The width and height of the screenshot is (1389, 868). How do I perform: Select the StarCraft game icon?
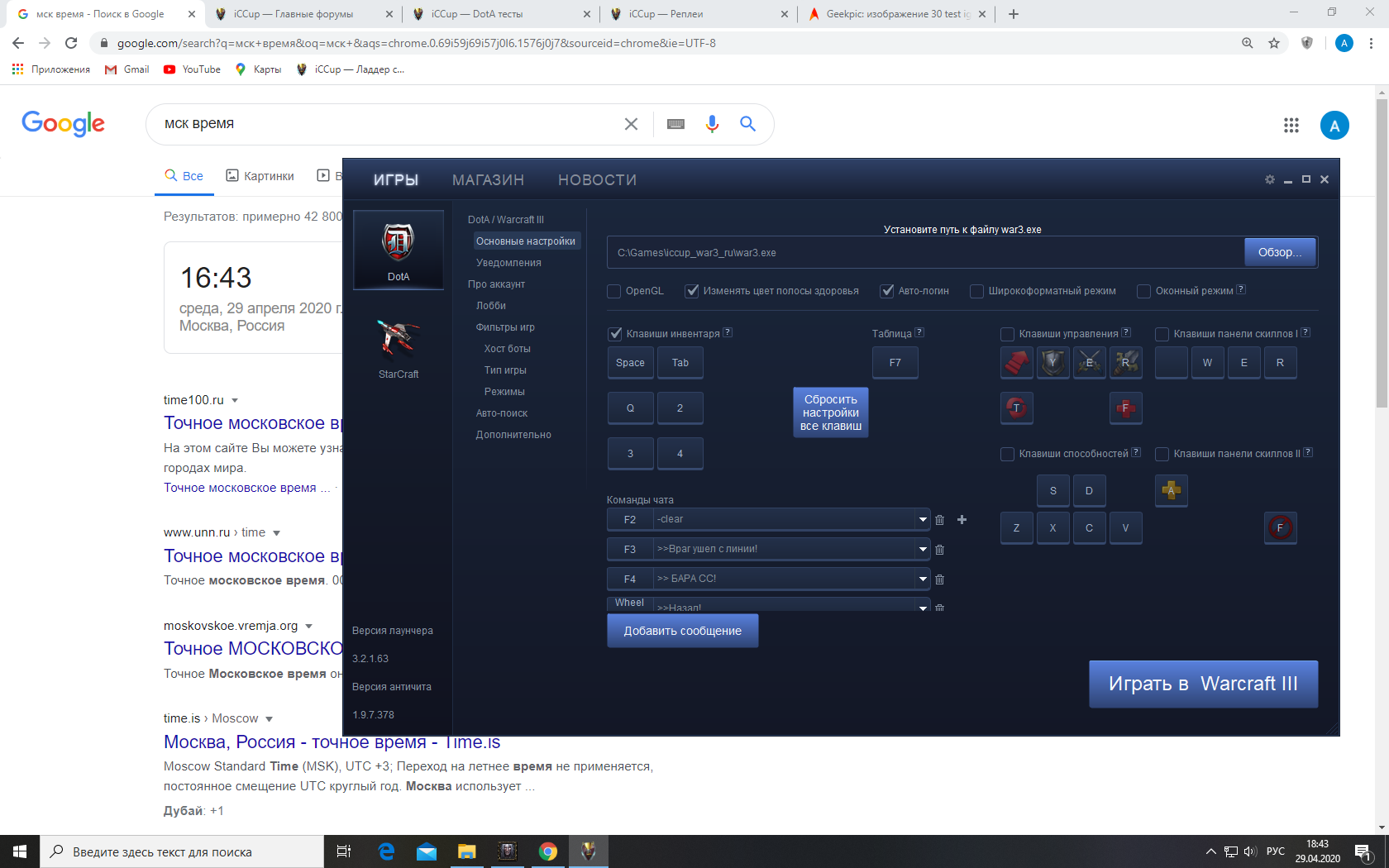click(x=399, y=347)
